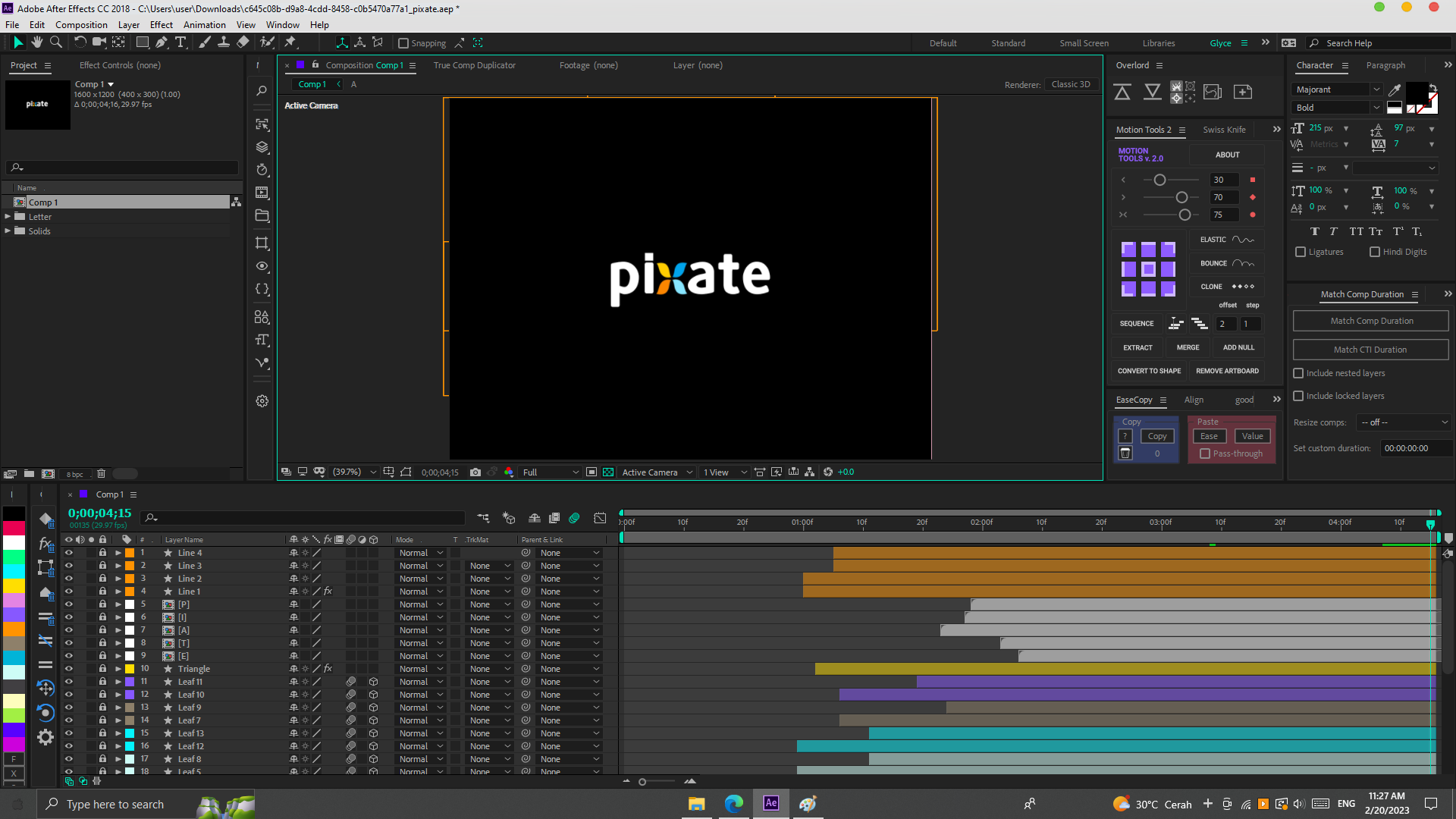The height and width of the screenshot is (819, 1456).
Task: Open the Animation menu
Action: pos(204,25)
